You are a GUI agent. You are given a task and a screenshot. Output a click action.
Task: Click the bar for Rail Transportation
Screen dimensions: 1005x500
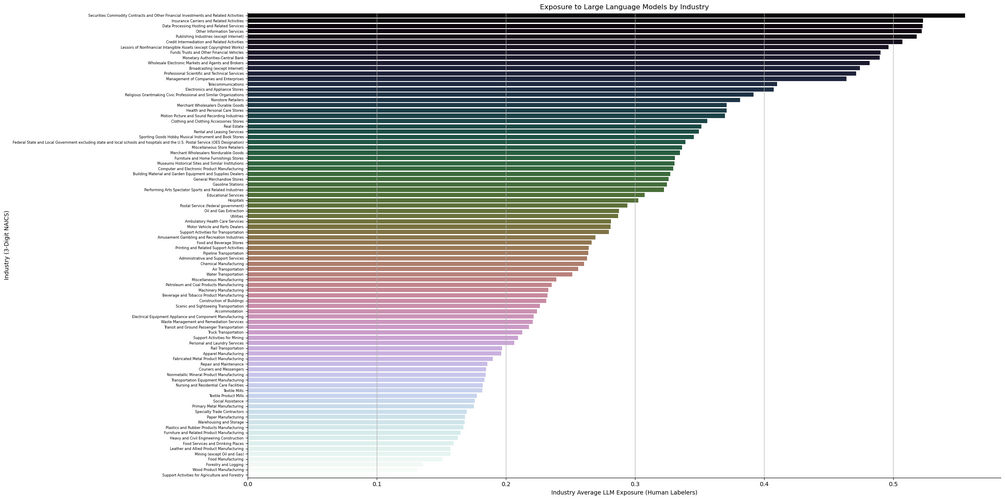click(x=374, y=348)
